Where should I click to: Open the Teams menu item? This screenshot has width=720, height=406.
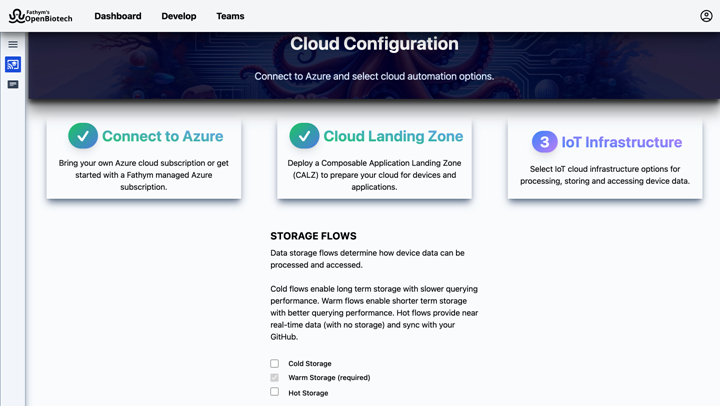click(x=230, y=16)
